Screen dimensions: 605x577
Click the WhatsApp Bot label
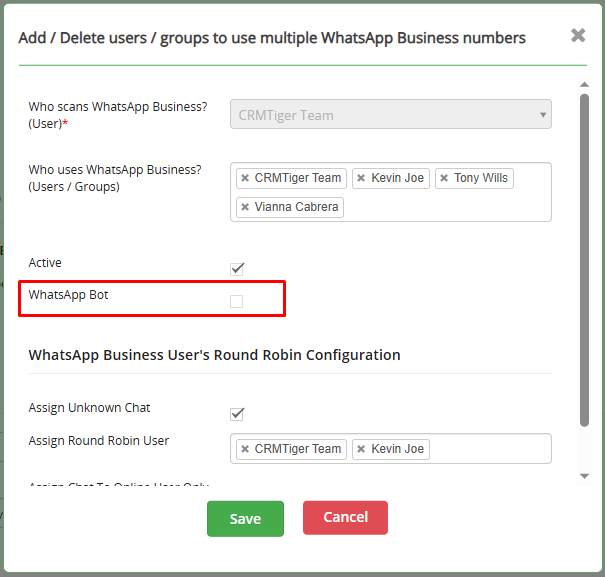[x=68, y=295]
